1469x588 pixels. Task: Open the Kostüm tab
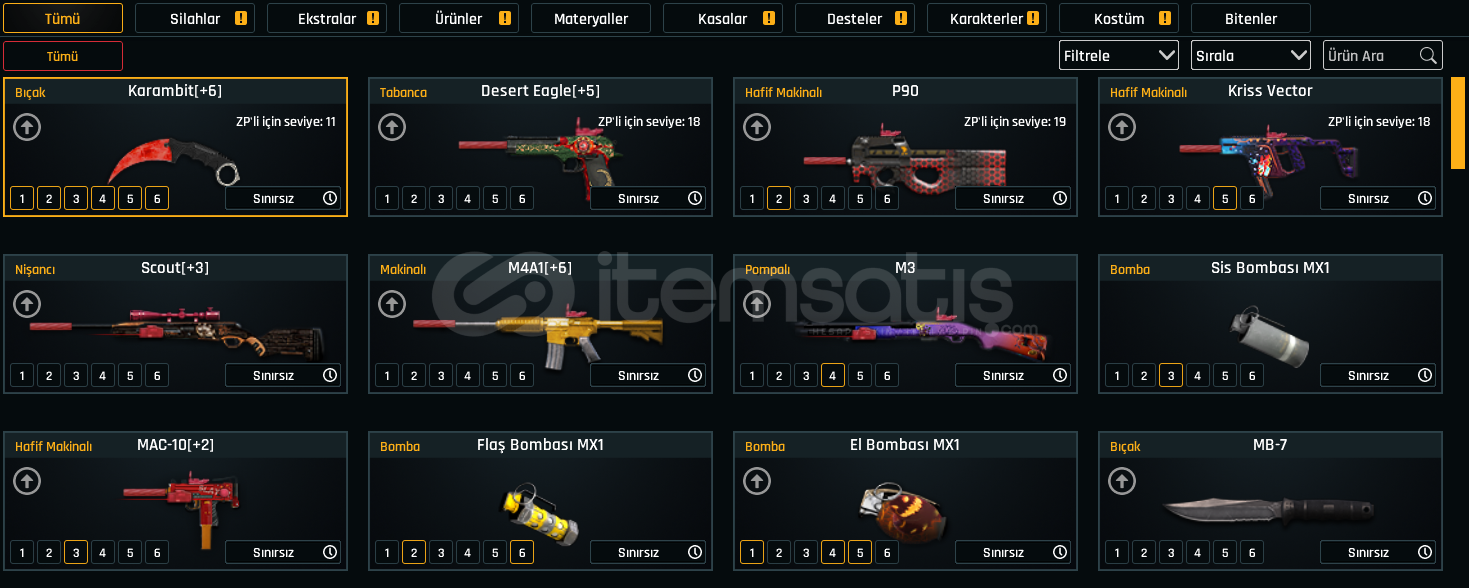[x=1119, y=18]
